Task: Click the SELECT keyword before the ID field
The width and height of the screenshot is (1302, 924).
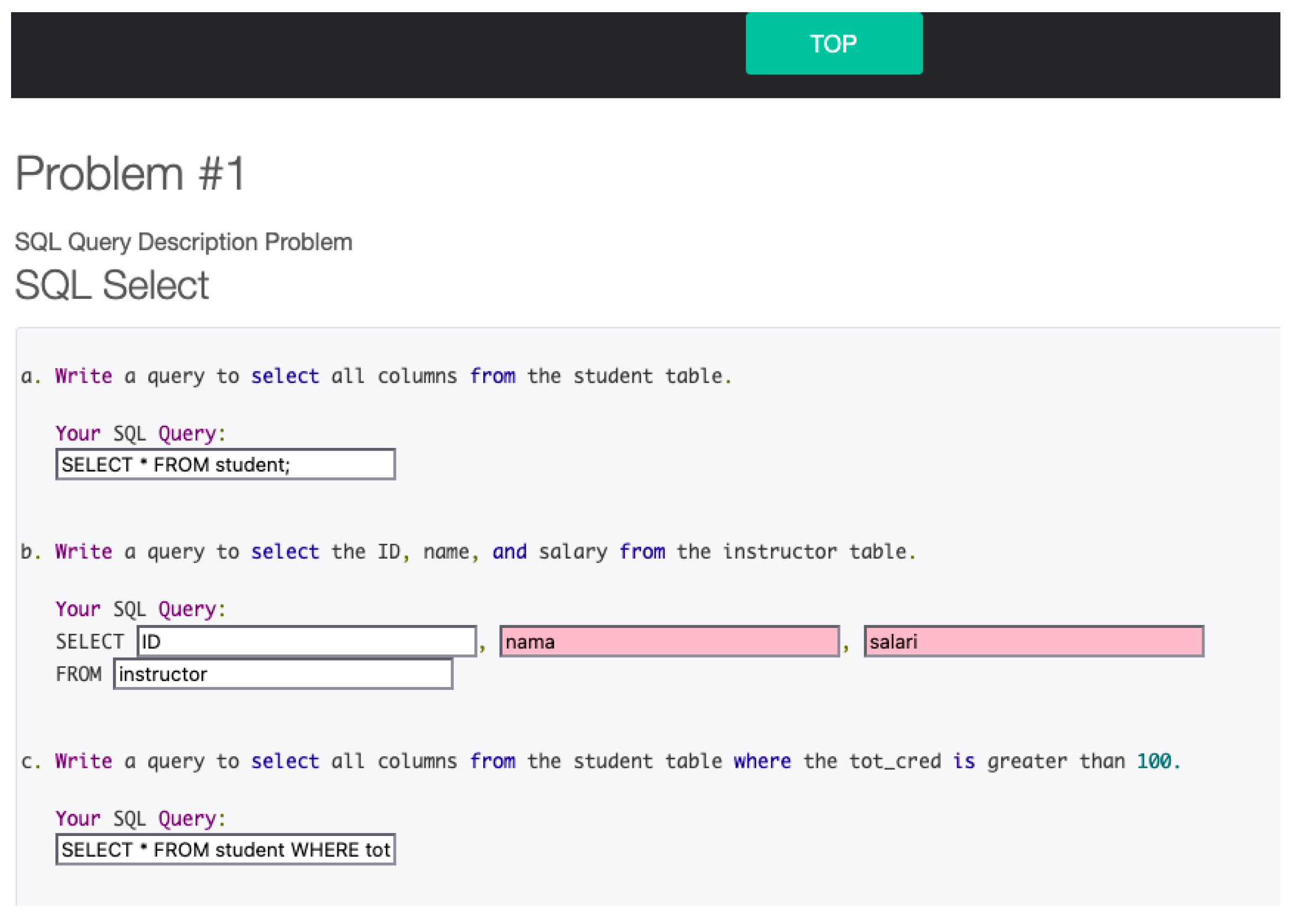Action: pyautogui.click(x=89, y=642)
